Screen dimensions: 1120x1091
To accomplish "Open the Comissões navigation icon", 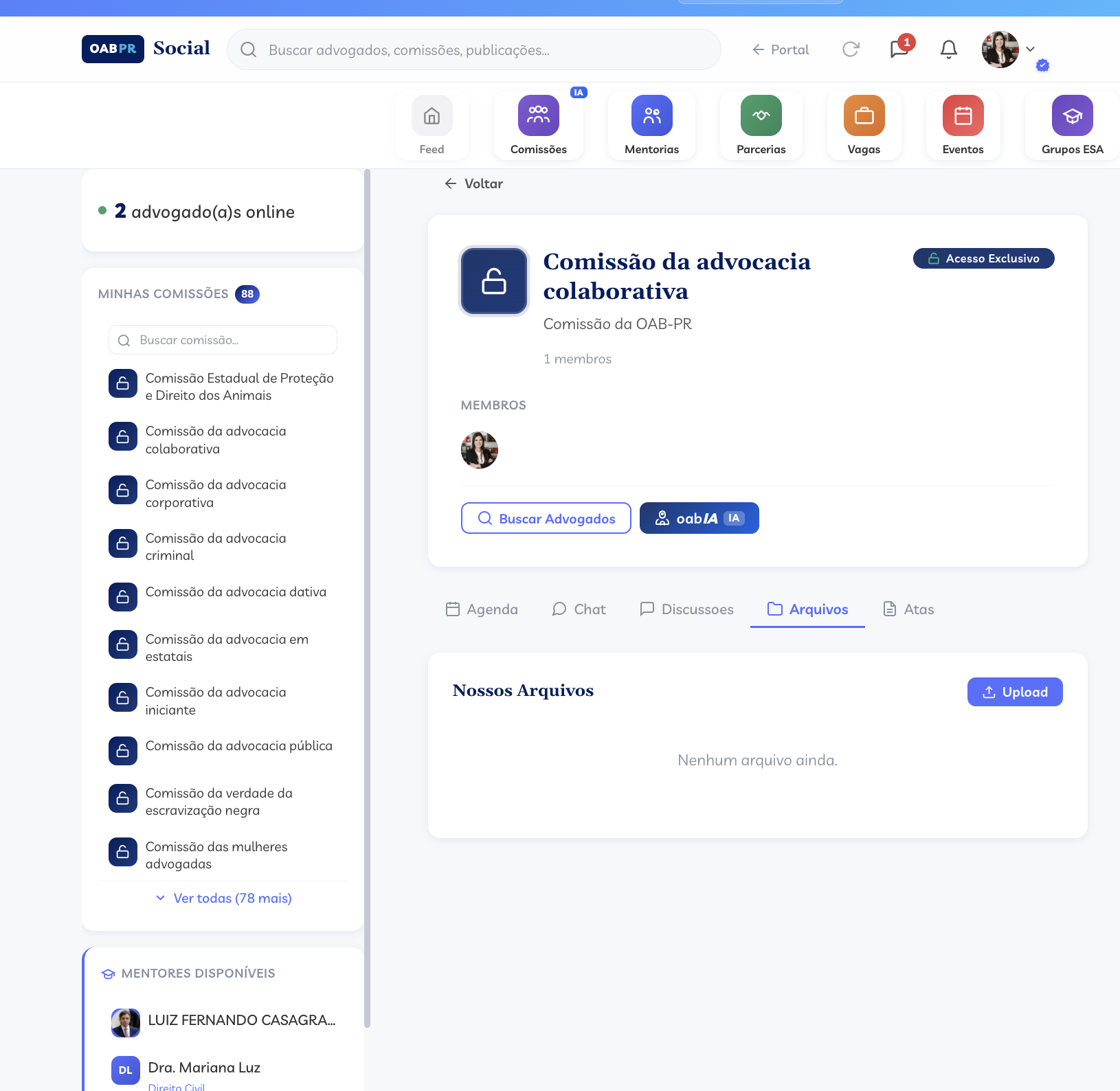I will 538,116.
